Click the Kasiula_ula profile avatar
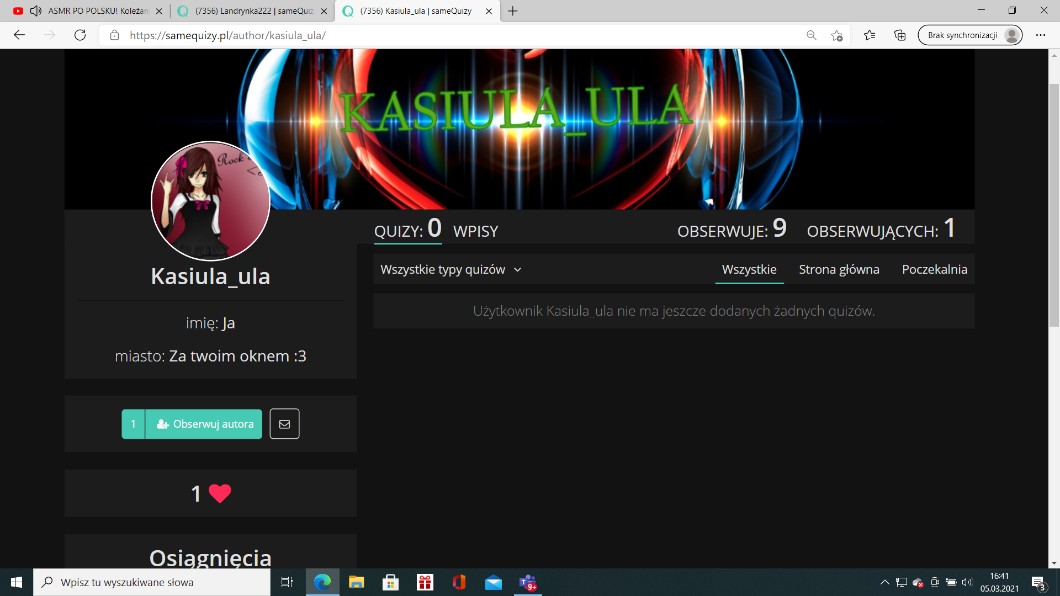Screen dimensions: 1060x596 point(210,201)
